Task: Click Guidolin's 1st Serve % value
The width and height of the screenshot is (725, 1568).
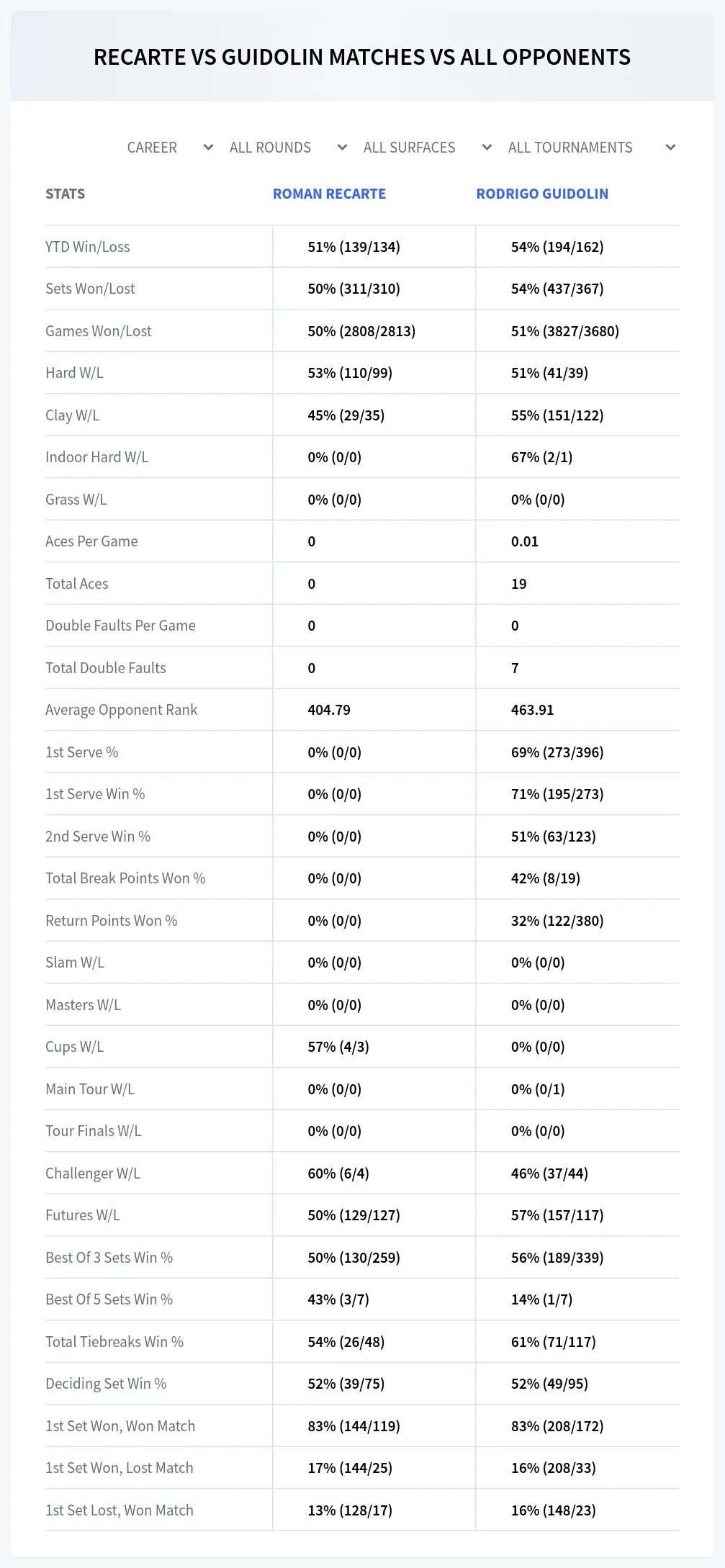Action: coord(557,752)
